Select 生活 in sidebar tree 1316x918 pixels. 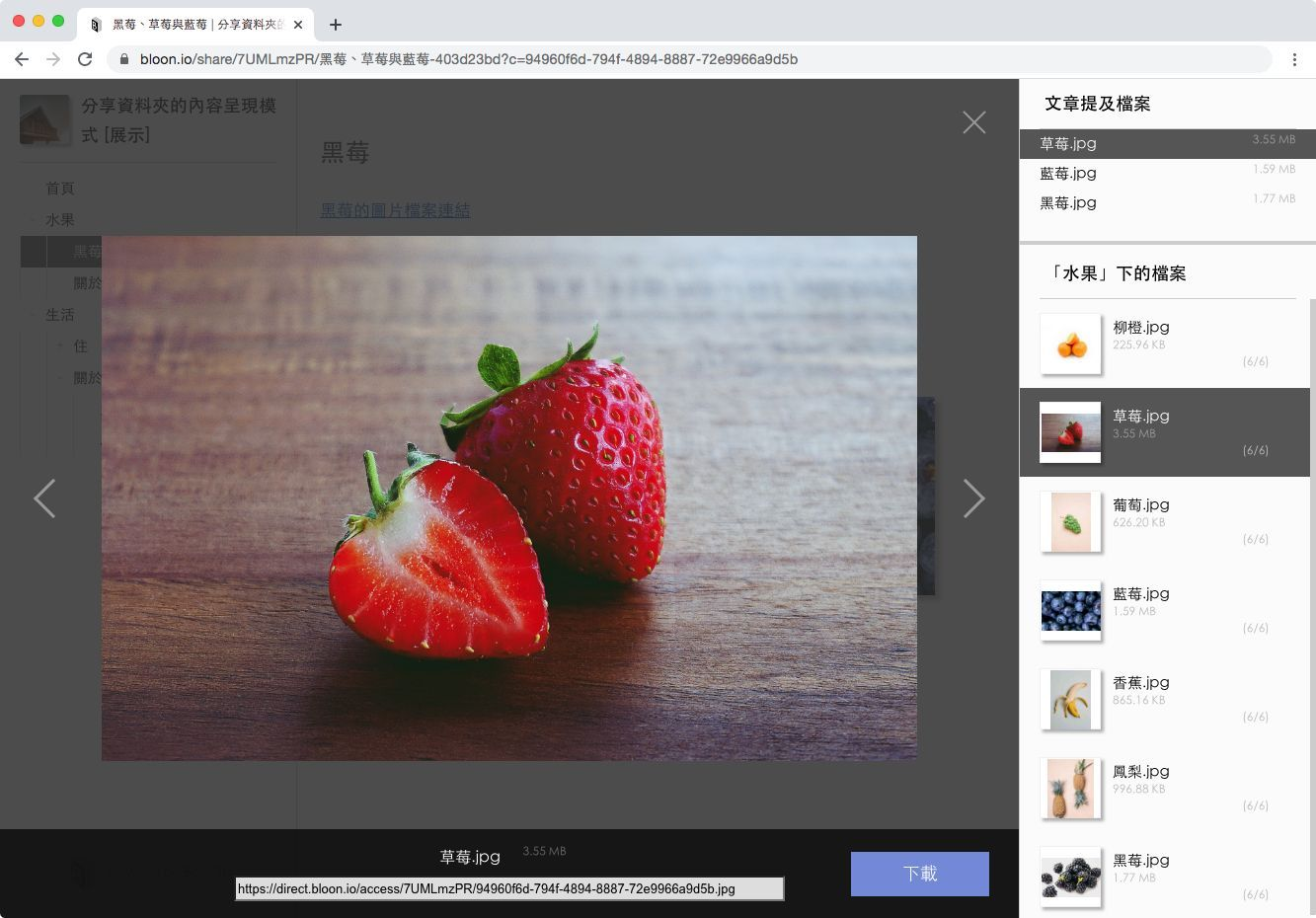point(60,314)
